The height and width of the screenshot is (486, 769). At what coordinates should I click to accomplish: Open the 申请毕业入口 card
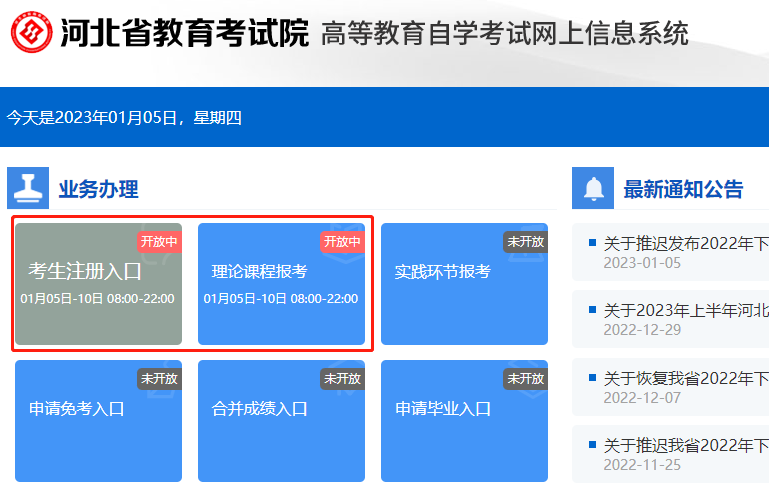464,421
